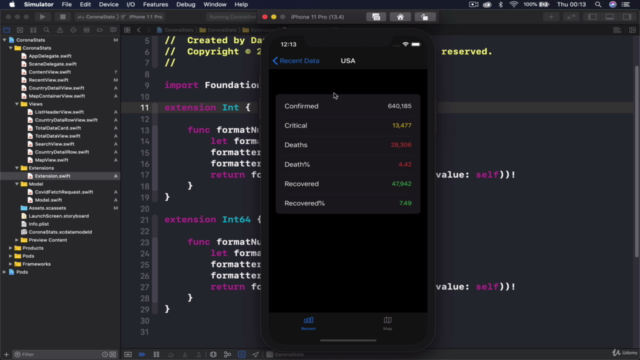The height and width of the screenshot is (360, 640).
Task: Open the File menu
Action: coord(67,4)
